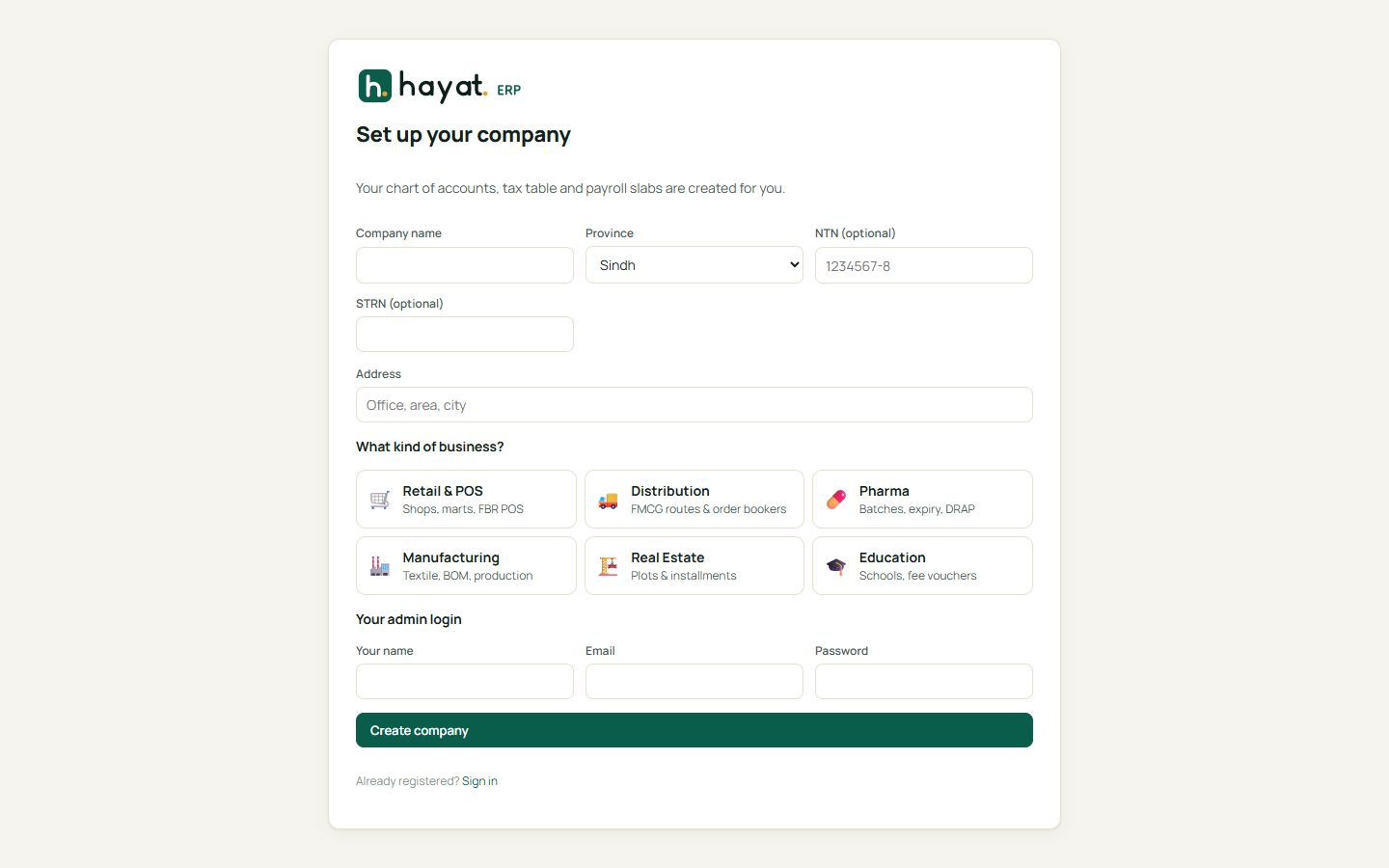The image size is (1389, 868).
Task: Click the 'Set up your company' heading
Action: point(463,135)
